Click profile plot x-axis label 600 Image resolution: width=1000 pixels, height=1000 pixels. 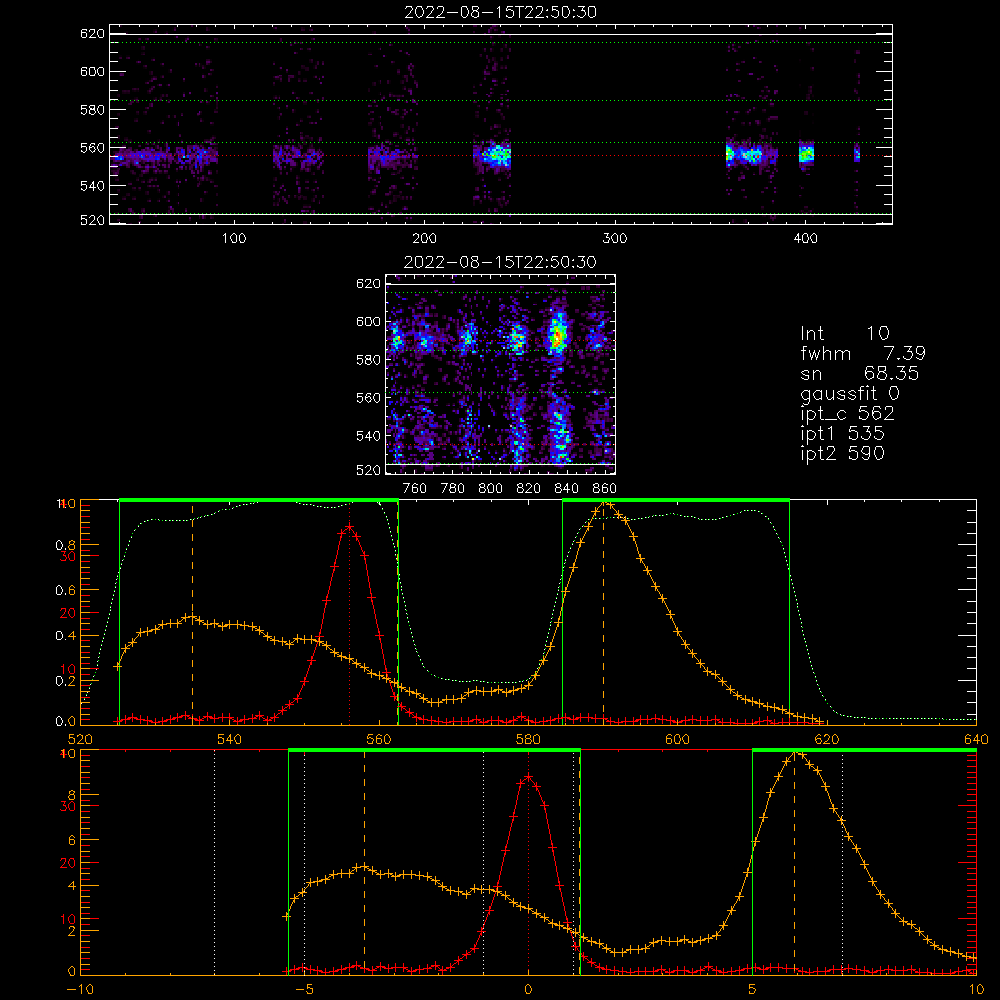point(677,739)
